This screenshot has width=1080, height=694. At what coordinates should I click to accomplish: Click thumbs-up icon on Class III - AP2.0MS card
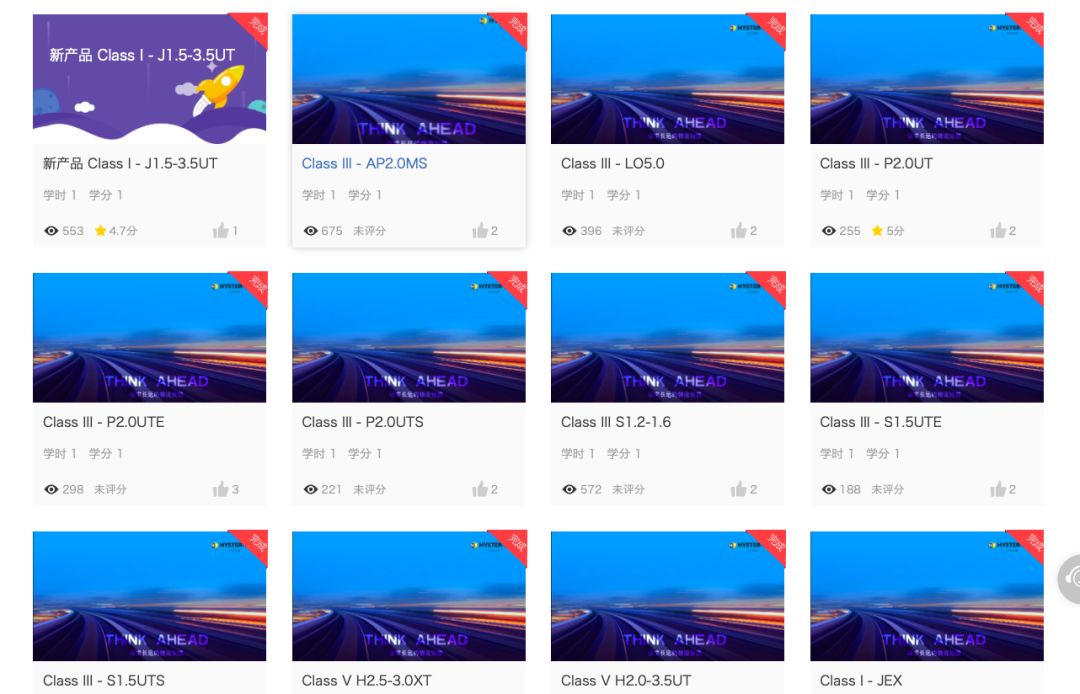point(480,230)
